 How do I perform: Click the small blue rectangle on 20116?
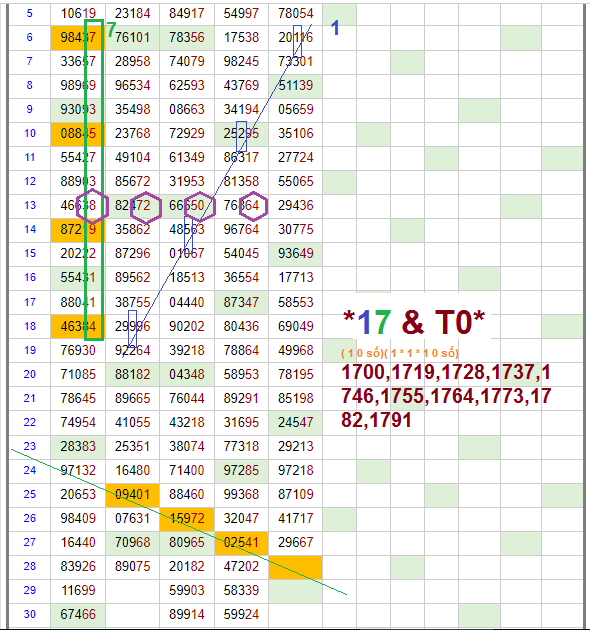(297, 41)
